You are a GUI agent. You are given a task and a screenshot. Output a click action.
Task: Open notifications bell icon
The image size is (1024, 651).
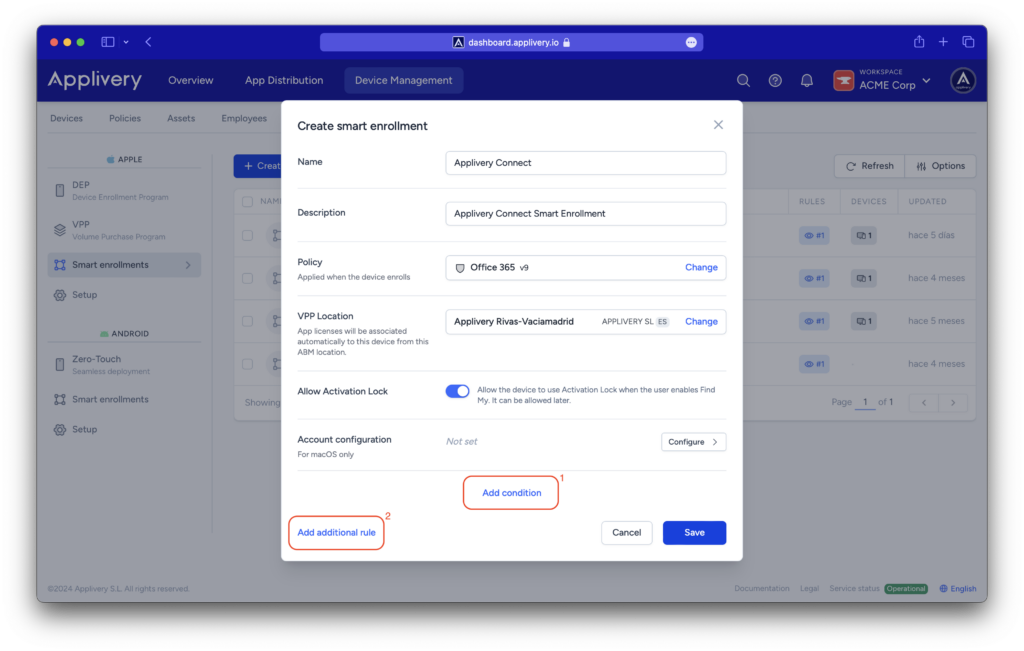807,80
